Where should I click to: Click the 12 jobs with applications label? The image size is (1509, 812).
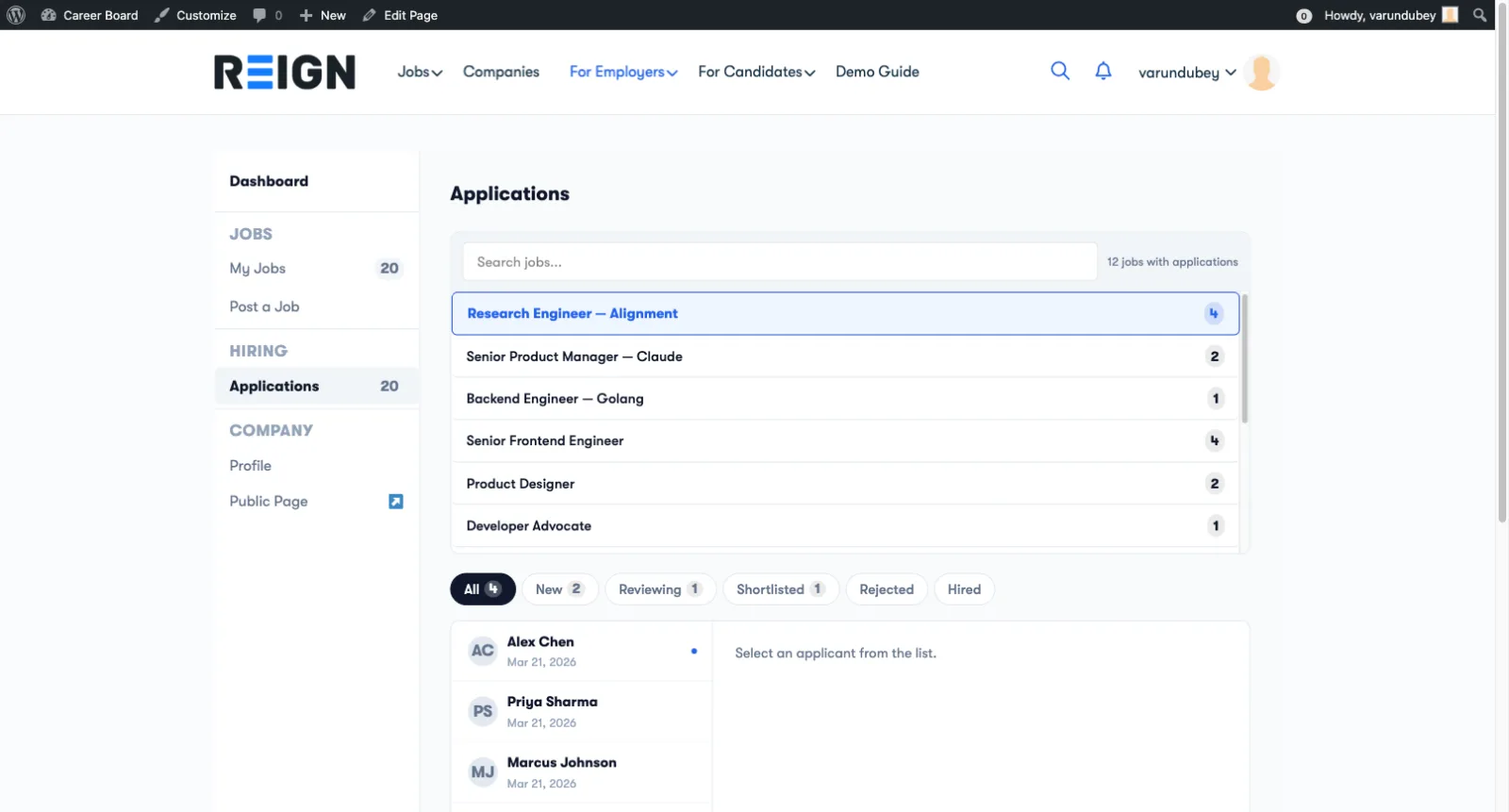coord(1172,262)
